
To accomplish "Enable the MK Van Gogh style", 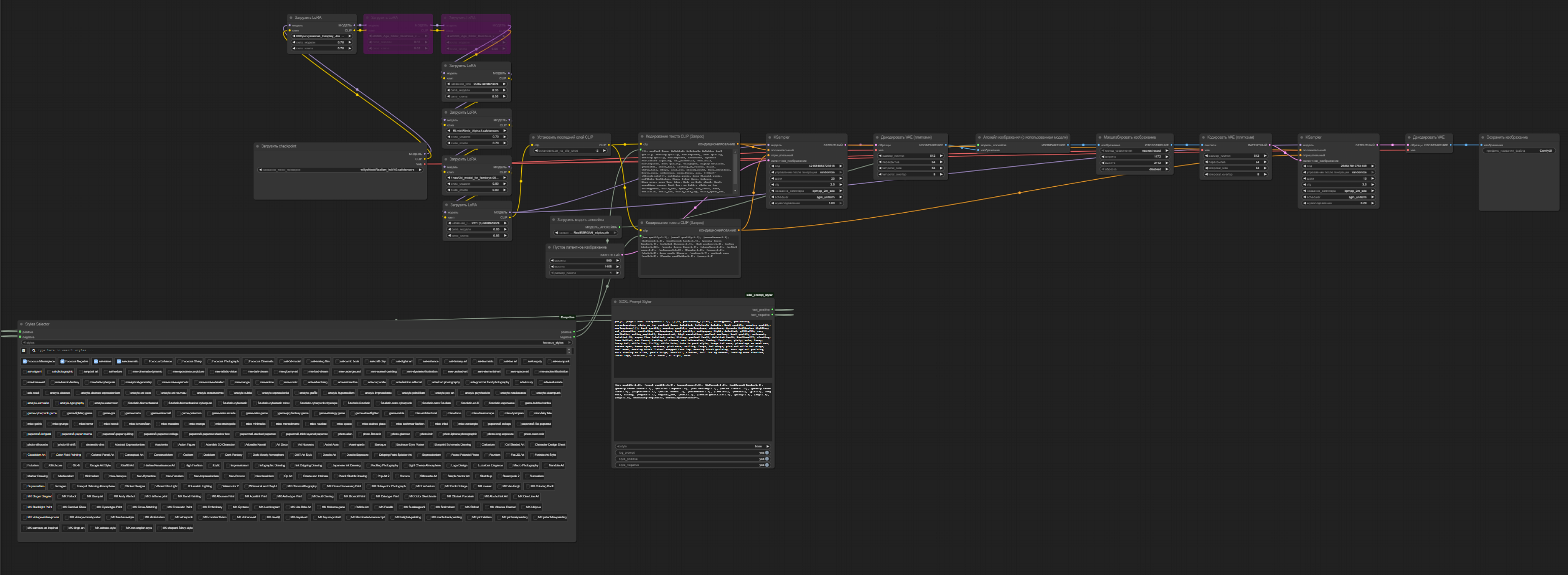I will click(499, 486).
